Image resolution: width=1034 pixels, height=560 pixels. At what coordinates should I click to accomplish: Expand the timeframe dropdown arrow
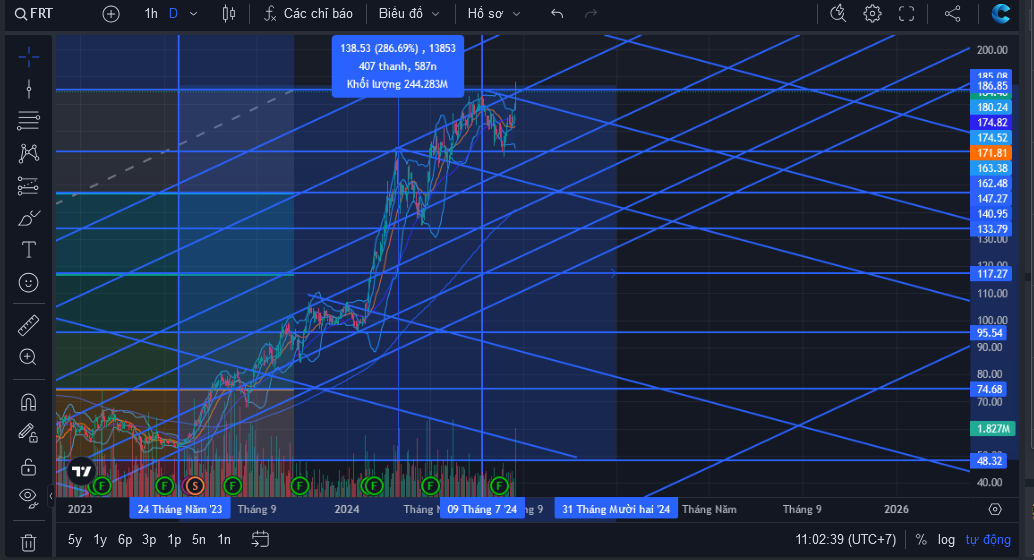pyautogui.click(x=193, y=14)
